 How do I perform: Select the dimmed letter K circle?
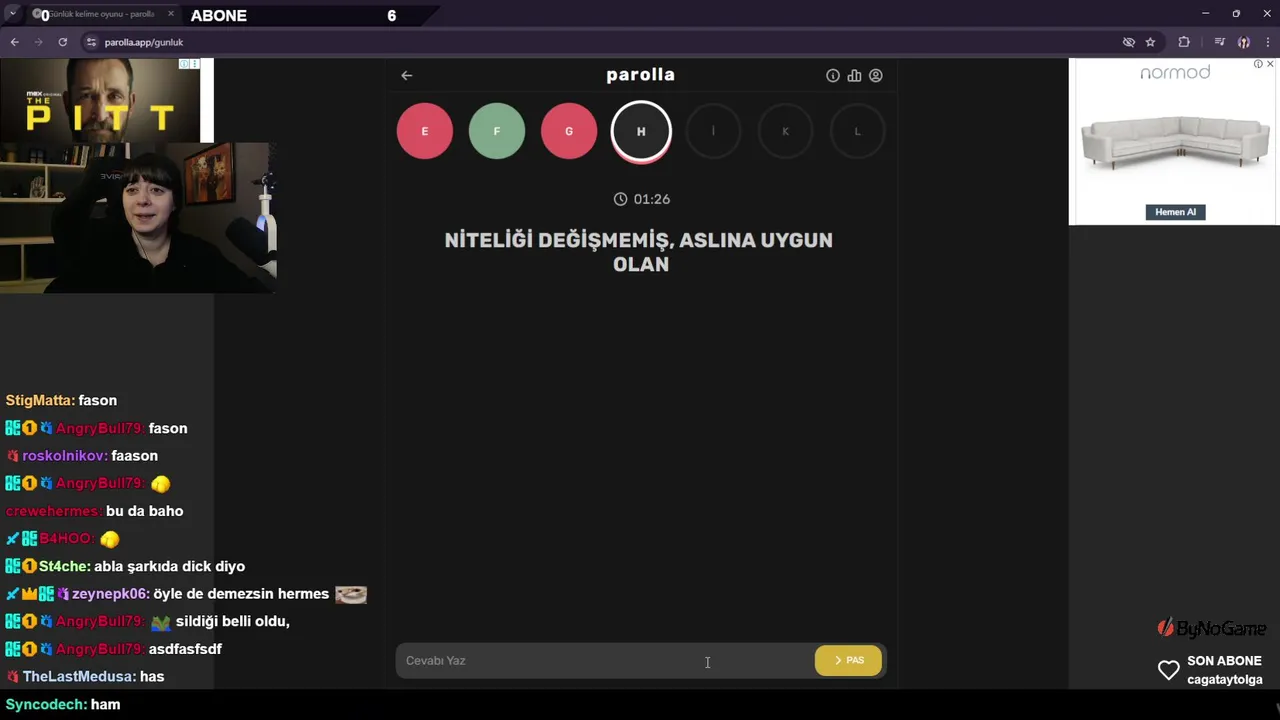[785, 131]
